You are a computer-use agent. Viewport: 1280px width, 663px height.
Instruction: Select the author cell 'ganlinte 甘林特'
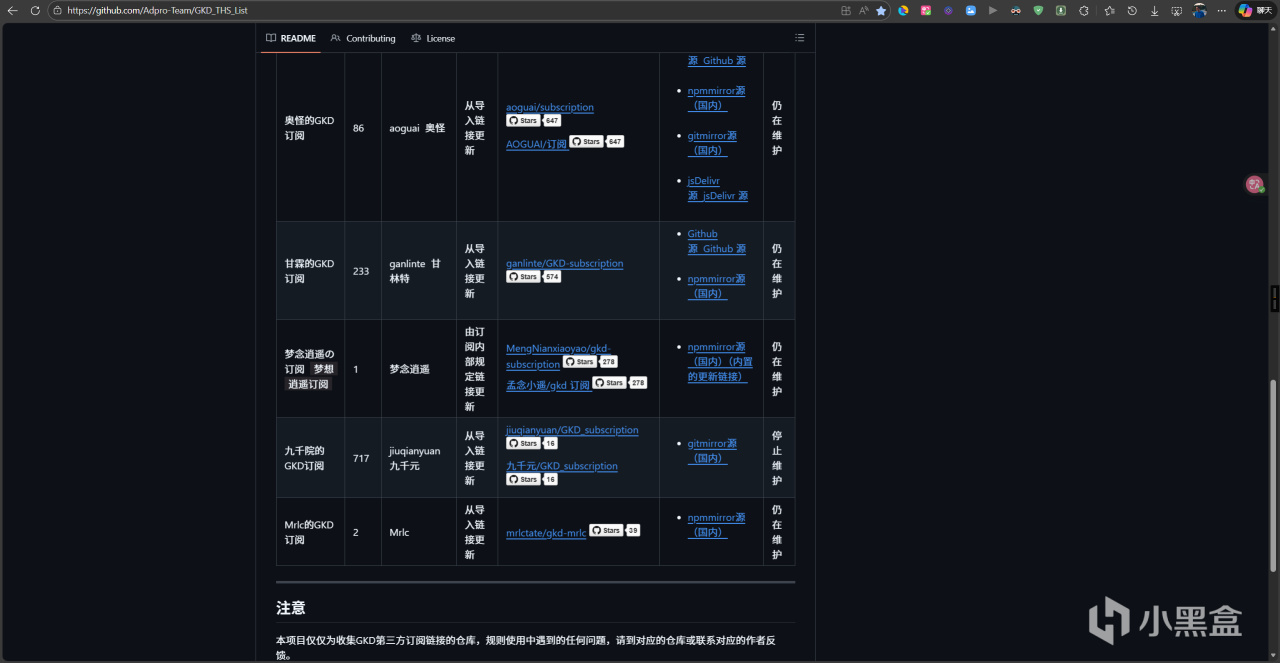point(419,271)
